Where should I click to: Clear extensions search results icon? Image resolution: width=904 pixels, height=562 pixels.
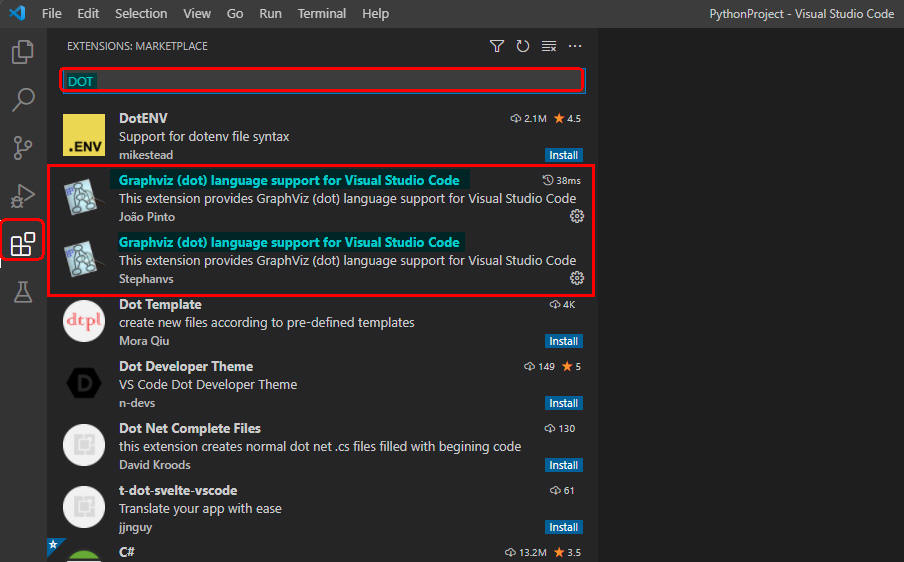click(x=549, y=46)
